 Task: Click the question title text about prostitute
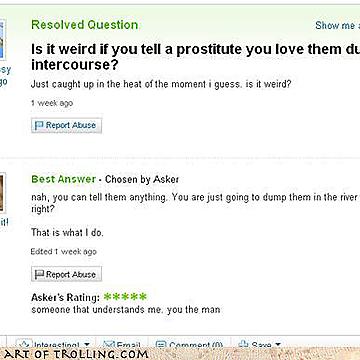(195, 57)
